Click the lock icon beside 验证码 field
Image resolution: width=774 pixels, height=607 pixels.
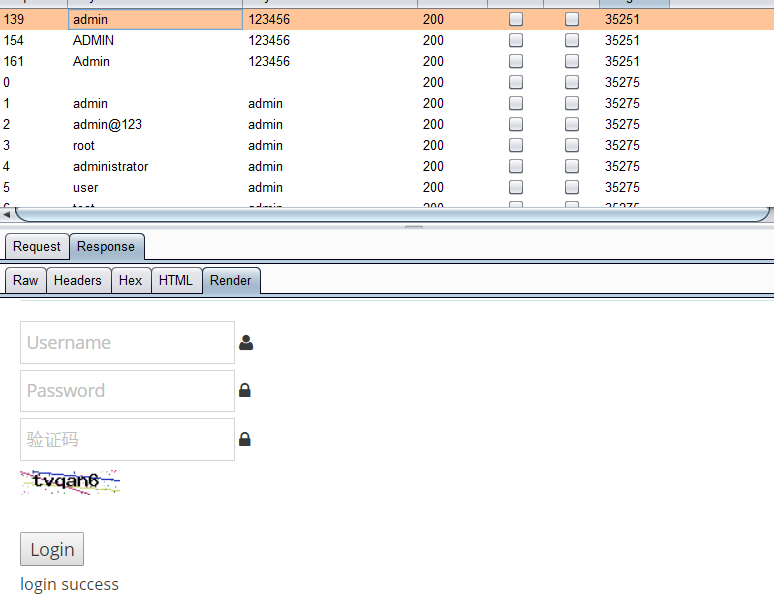tap(245, 439)
